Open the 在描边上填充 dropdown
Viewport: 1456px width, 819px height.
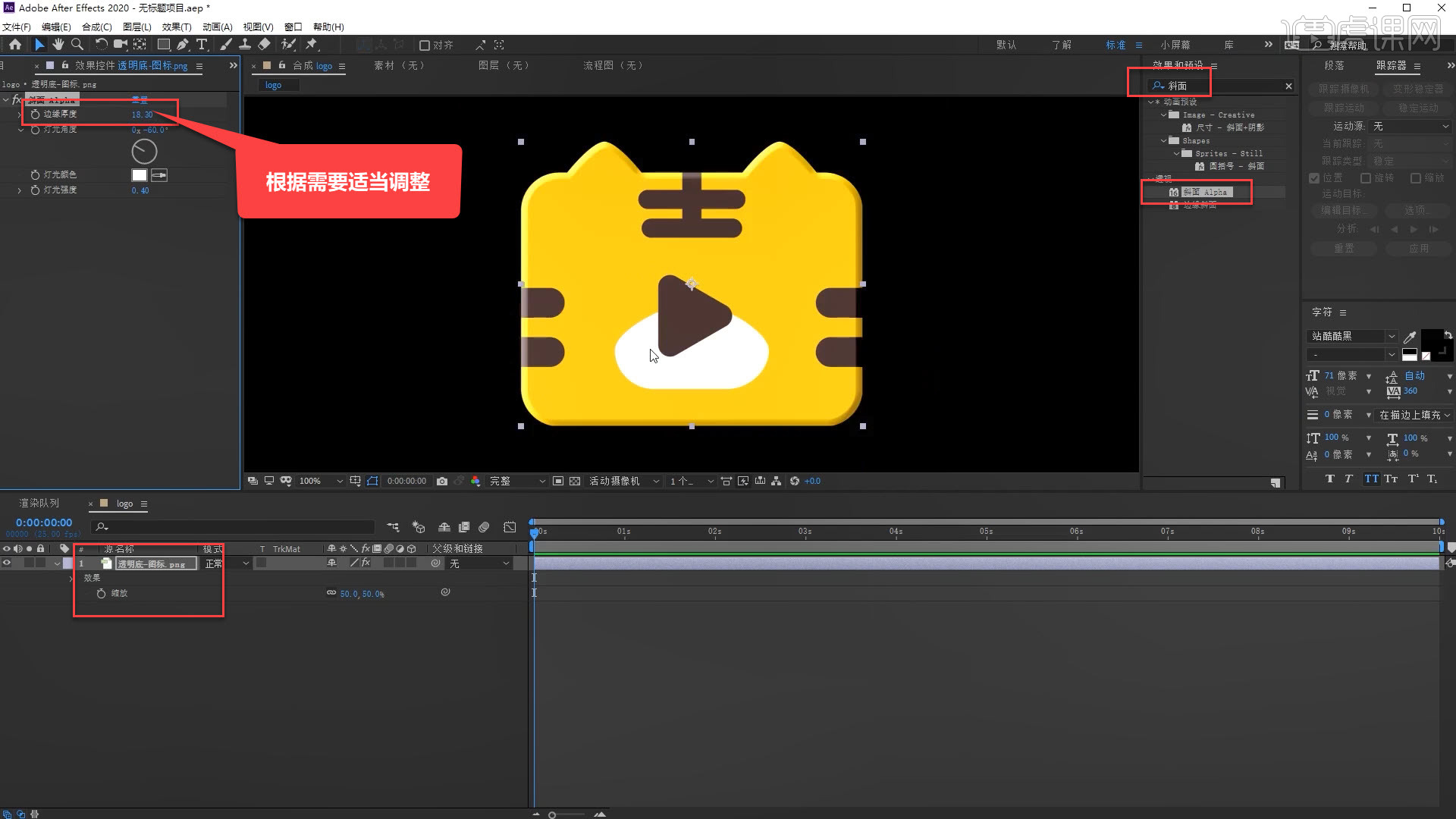click(1414, 416)
